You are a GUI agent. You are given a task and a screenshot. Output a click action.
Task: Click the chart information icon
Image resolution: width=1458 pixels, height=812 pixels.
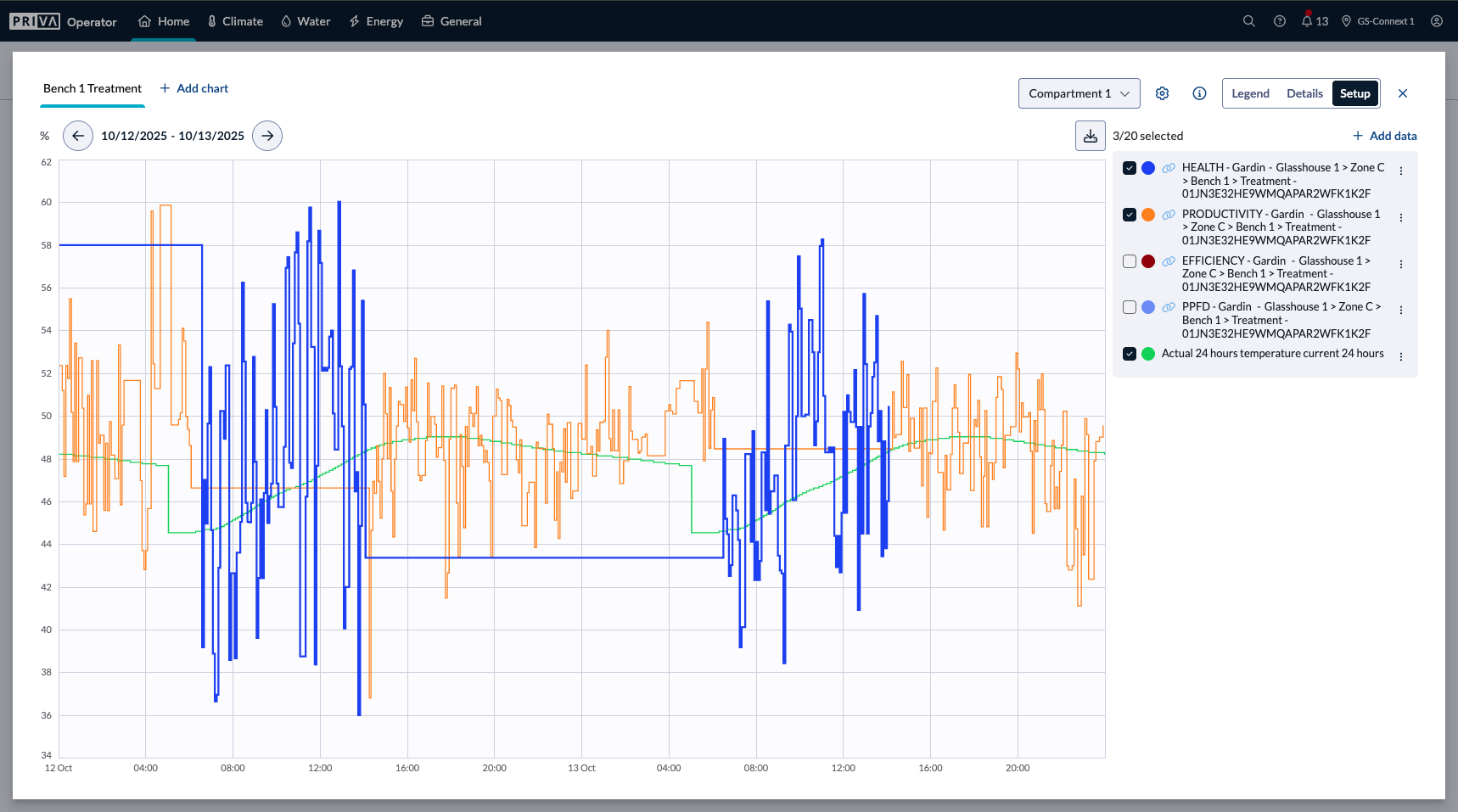[x=1199, y=93]
